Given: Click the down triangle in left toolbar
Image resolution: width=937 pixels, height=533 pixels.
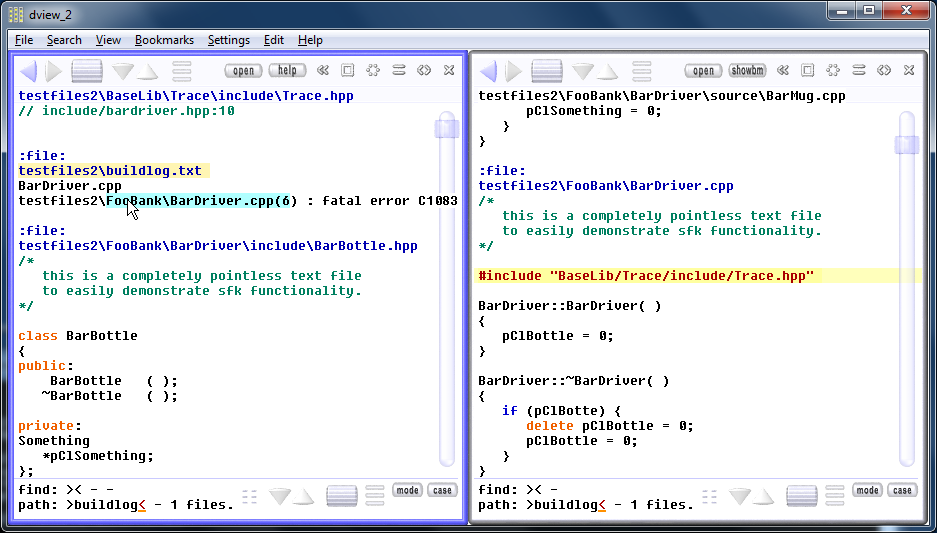Looking at the screenshot, I should (x=123, y=71).
